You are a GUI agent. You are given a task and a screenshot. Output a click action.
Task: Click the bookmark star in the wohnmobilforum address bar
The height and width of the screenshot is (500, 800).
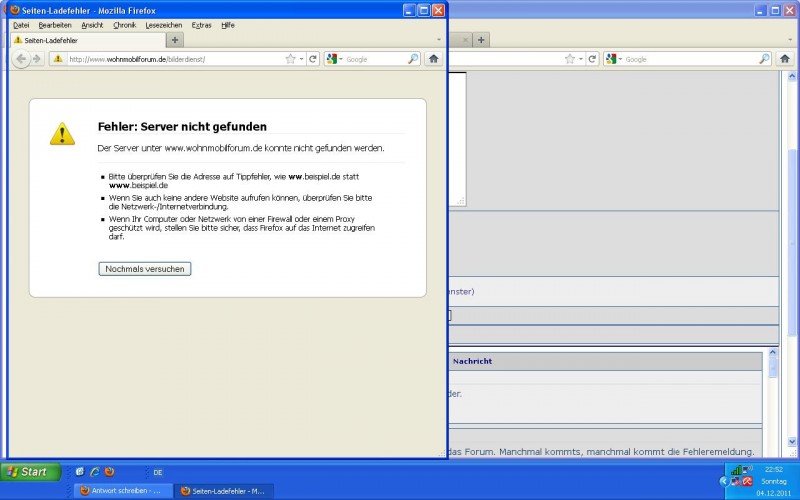[290, 59]
